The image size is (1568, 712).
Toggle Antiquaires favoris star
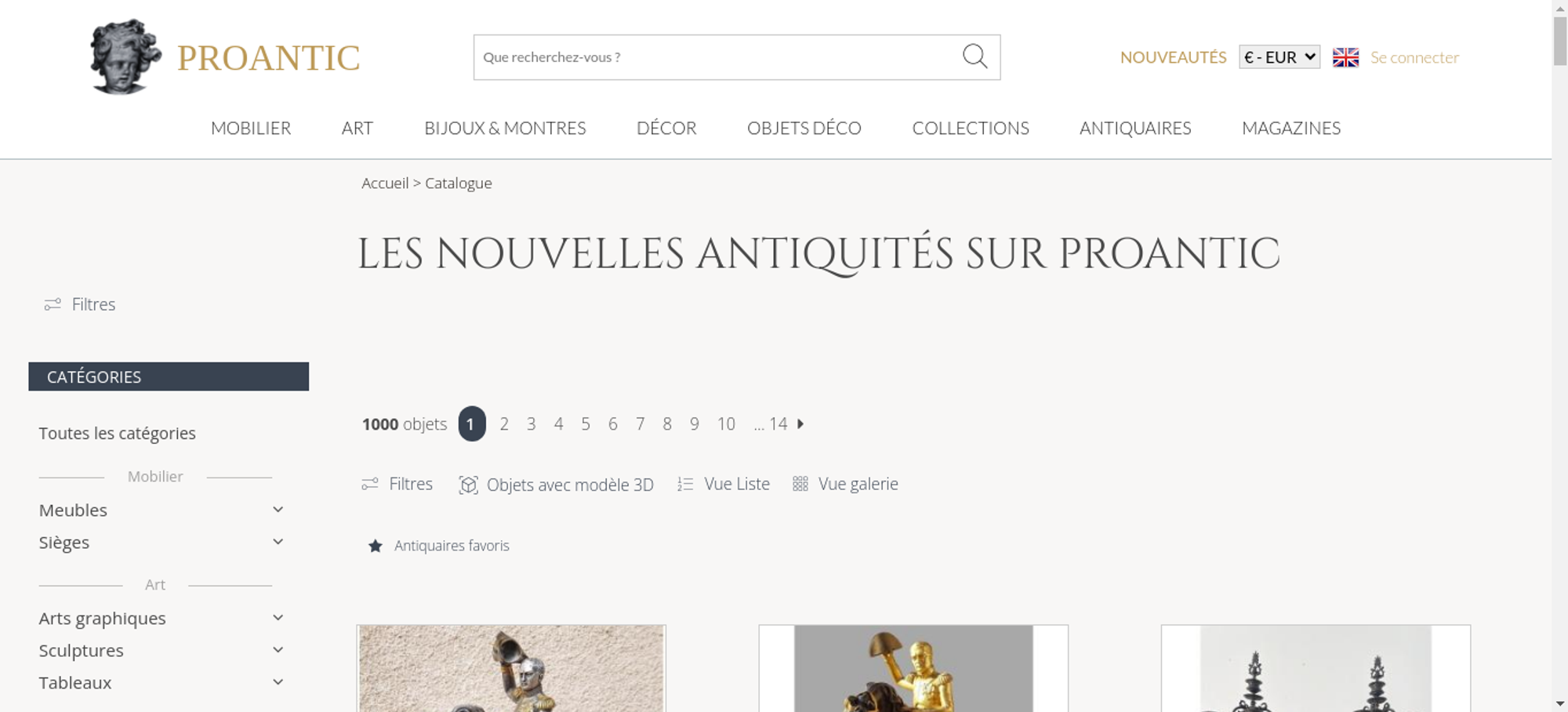coord(376,546)
